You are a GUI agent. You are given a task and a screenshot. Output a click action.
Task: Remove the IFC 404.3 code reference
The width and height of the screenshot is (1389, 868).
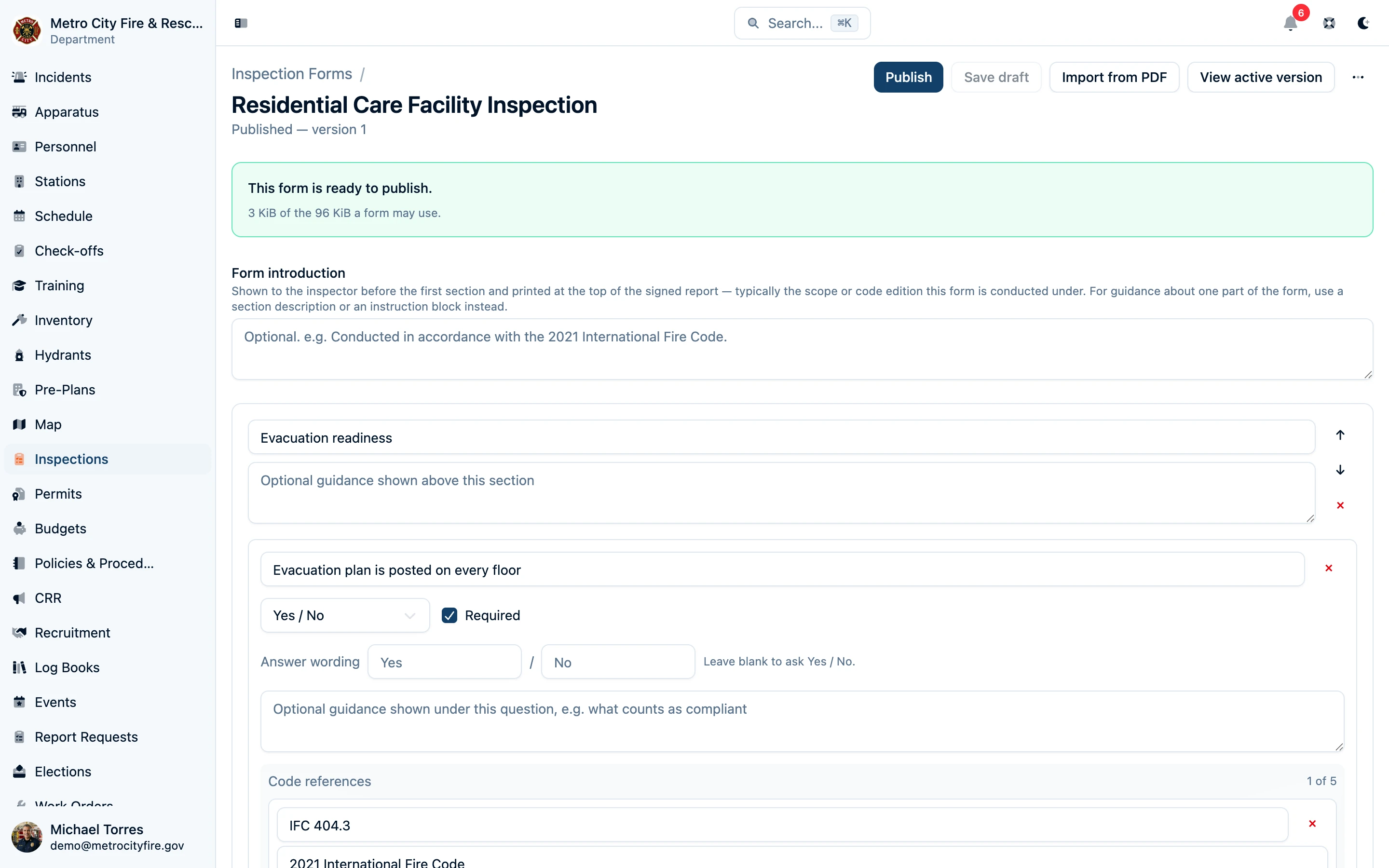click(x=1312, y=824)
